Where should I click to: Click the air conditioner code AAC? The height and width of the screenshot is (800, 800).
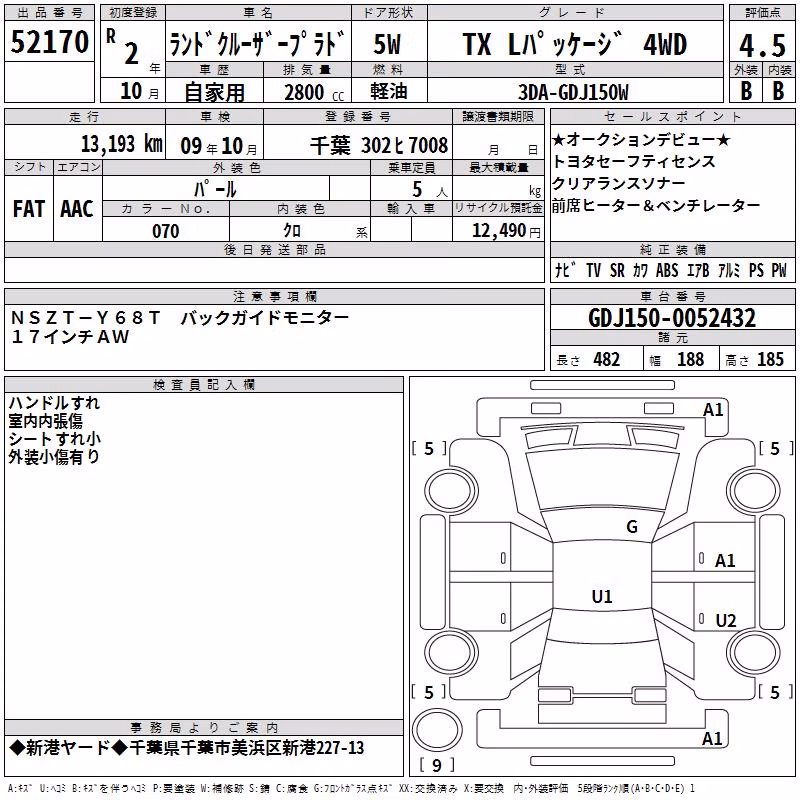(x=77, y=209)
